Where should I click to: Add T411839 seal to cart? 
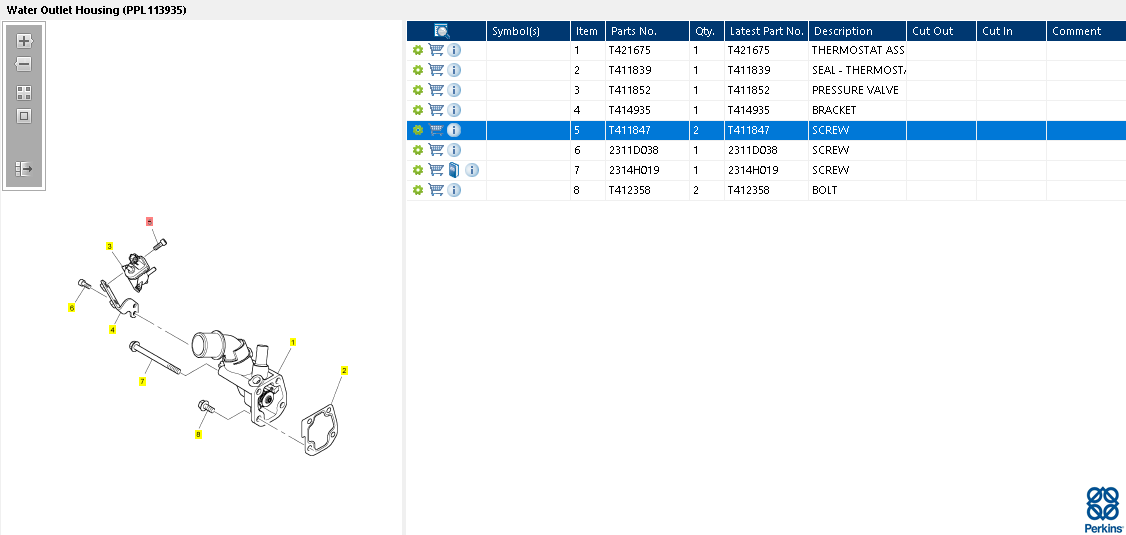point(436,70)
